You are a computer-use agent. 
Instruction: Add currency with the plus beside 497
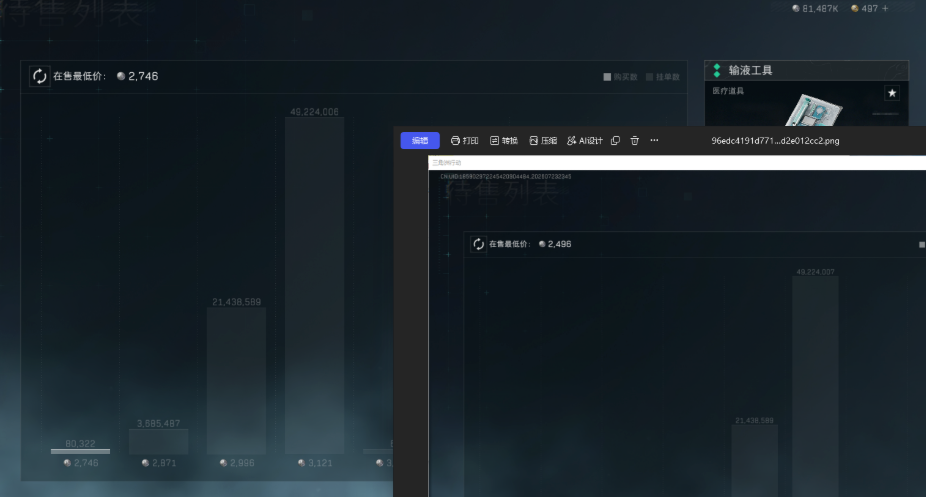tap(885, 8)
